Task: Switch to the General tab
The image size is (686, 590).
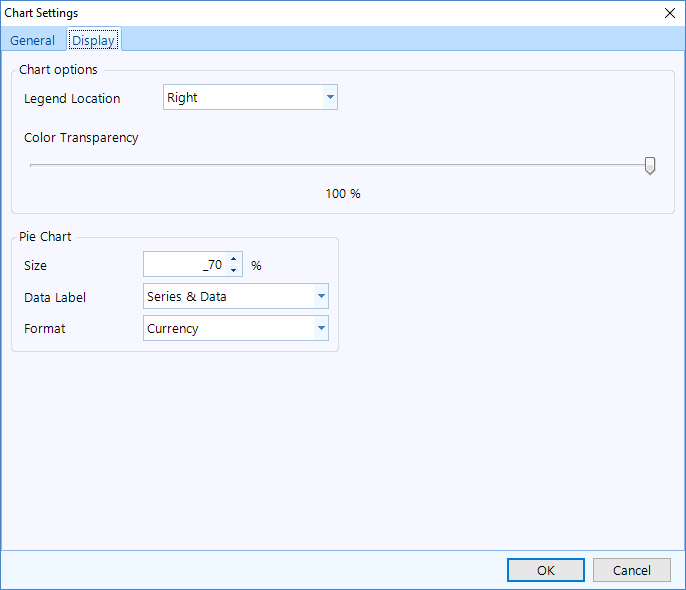Action: coord(32,40)
